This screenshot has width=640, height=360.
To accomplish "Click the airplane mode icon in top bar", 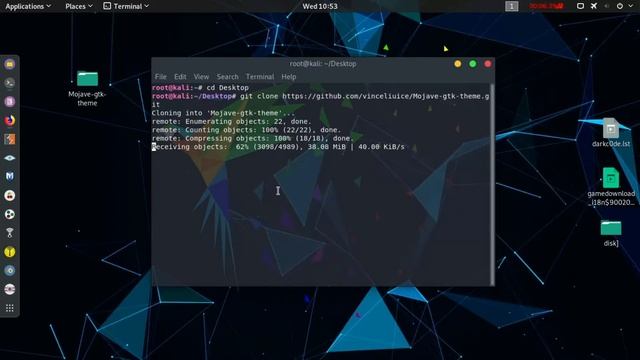I will coord(594,6).
